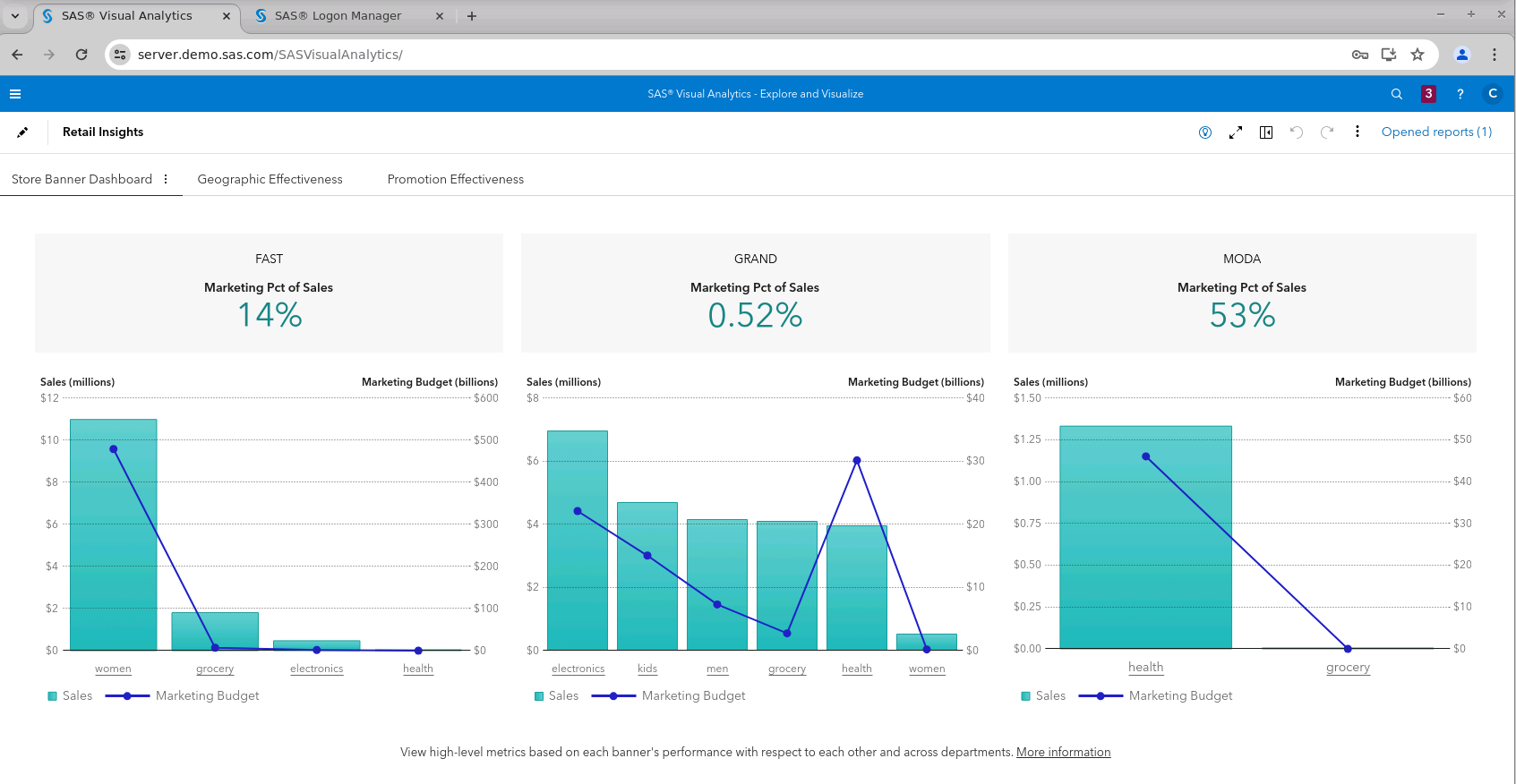Expand report to full screen

pyautogui.click(x=1236, y=132)
